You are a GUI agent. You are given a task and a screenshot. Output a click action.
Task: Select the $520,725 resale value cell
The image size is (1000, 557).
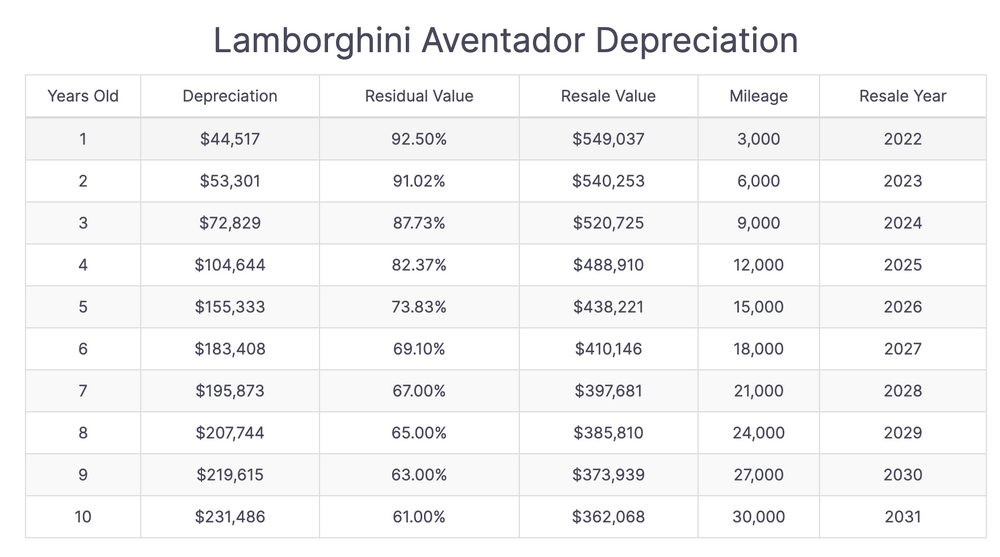(608, 223)
